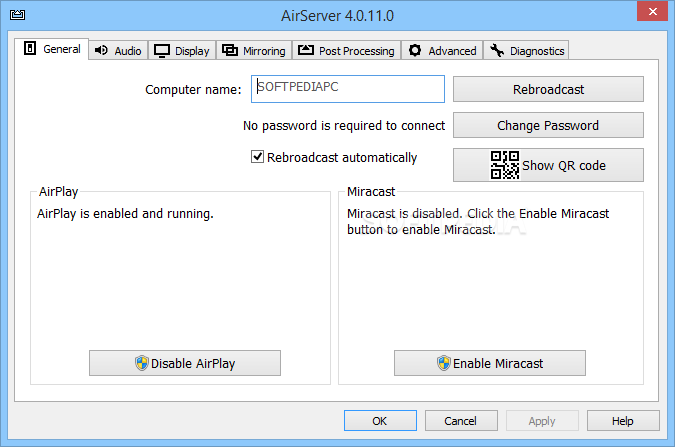Image resolution: width=675 pixels, height=447 pixels.
Task: Switch to the General tab label
Action: click(62, 49)
